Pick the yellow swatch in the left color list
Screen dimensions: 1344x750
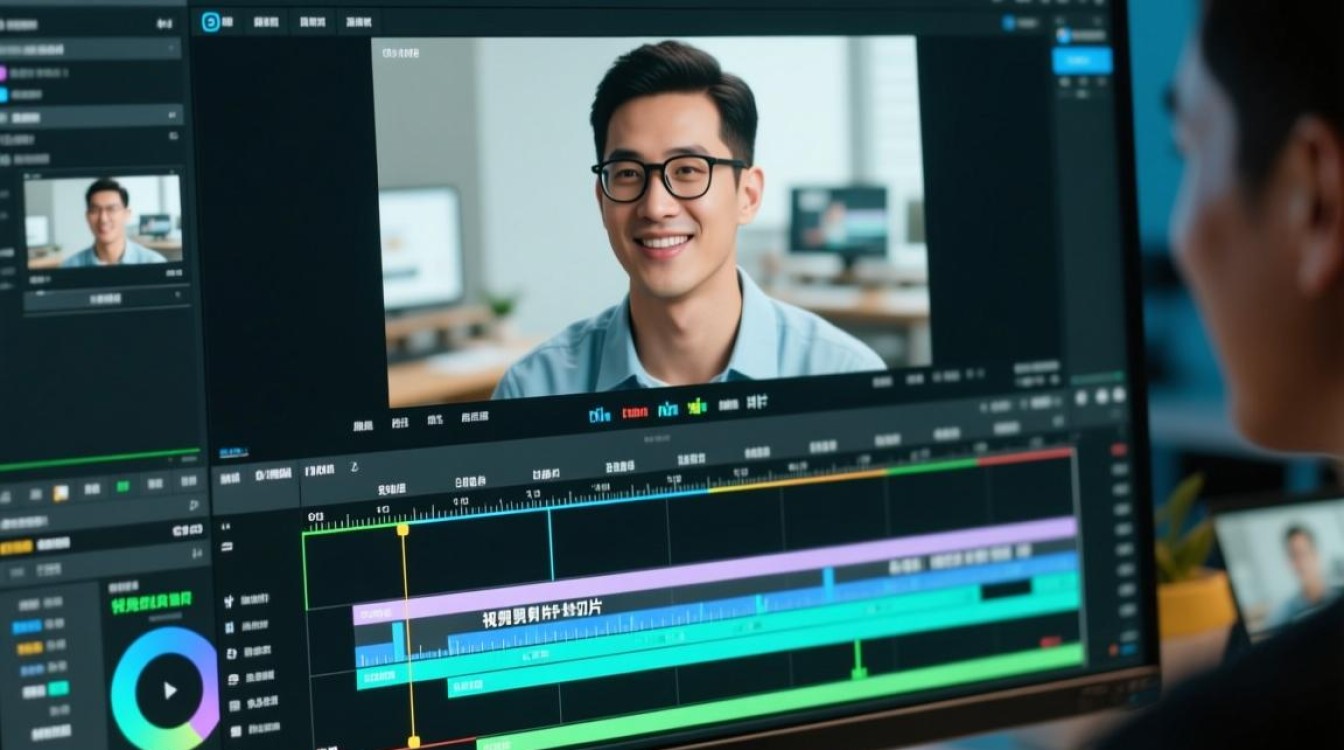pos(30,648)
